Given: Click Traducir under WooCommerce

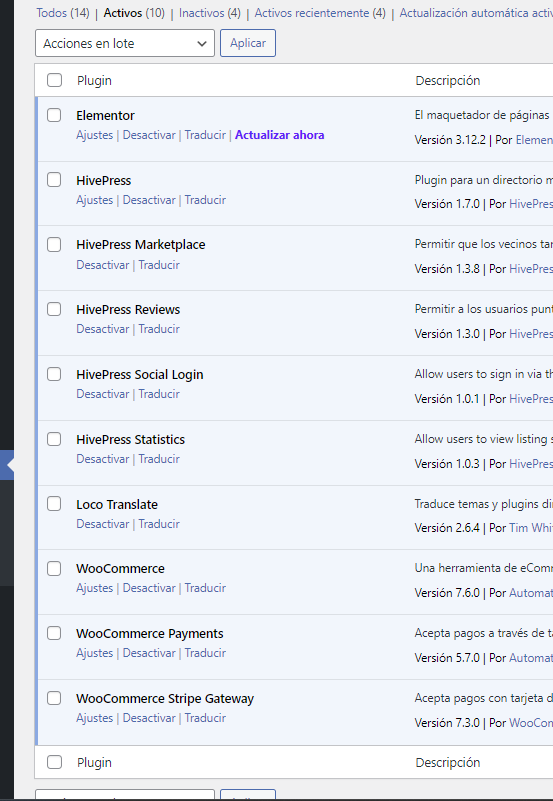Looking at the screenshot, I should click(205, 588).
